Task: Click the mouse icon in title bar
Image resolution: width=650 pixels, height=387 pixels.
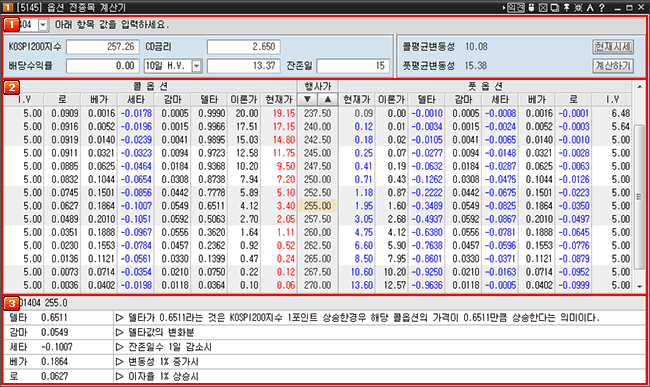Action: pyautogui.click(x=531, y=7)
